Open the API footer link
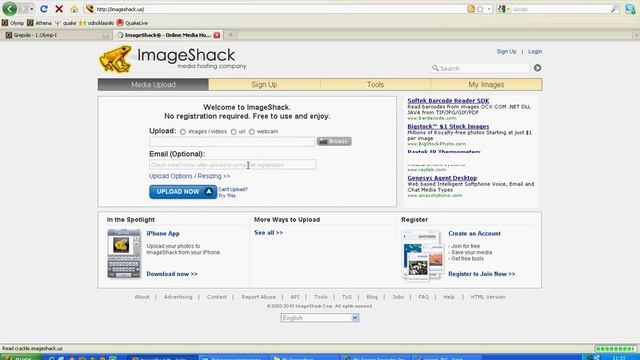640x360 pixels. 295,297
